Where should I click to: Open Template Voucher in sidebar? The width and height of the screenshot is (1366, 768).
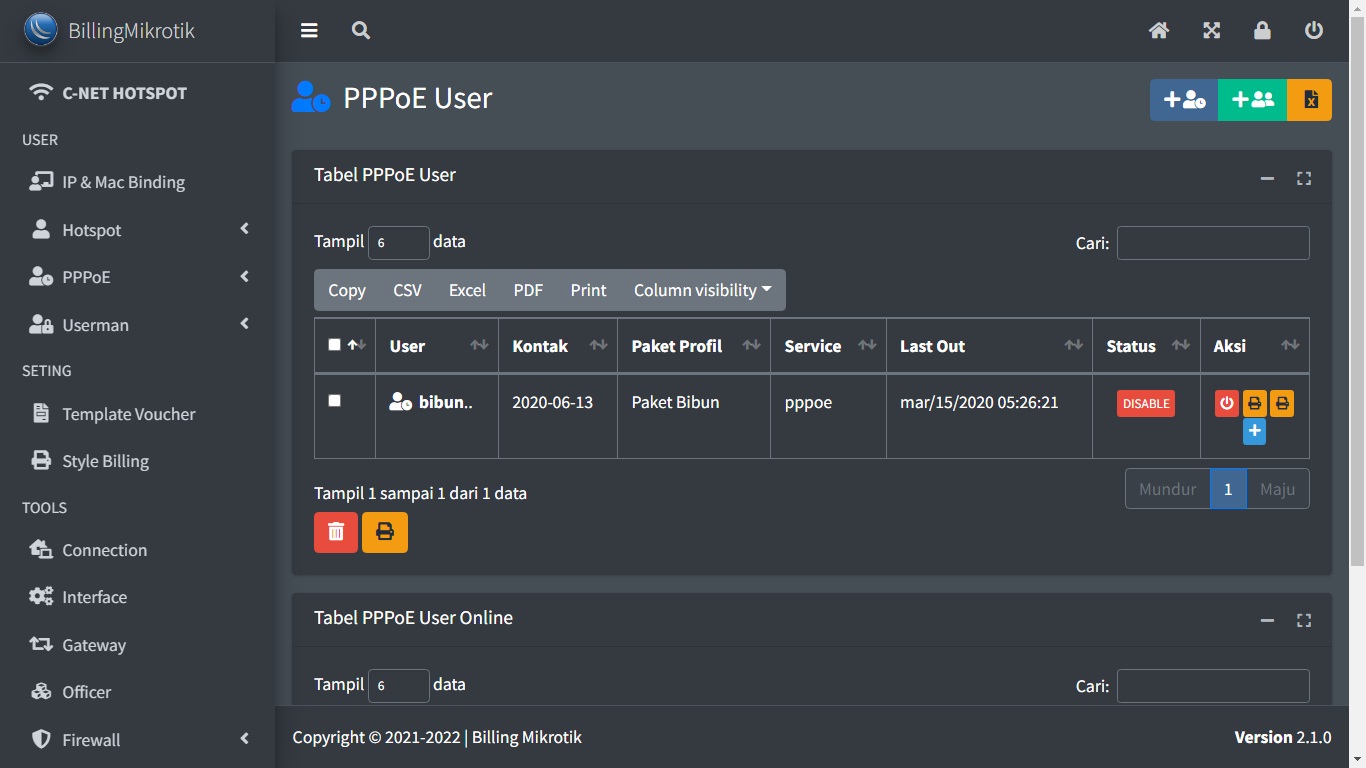(x=128, y=414)
